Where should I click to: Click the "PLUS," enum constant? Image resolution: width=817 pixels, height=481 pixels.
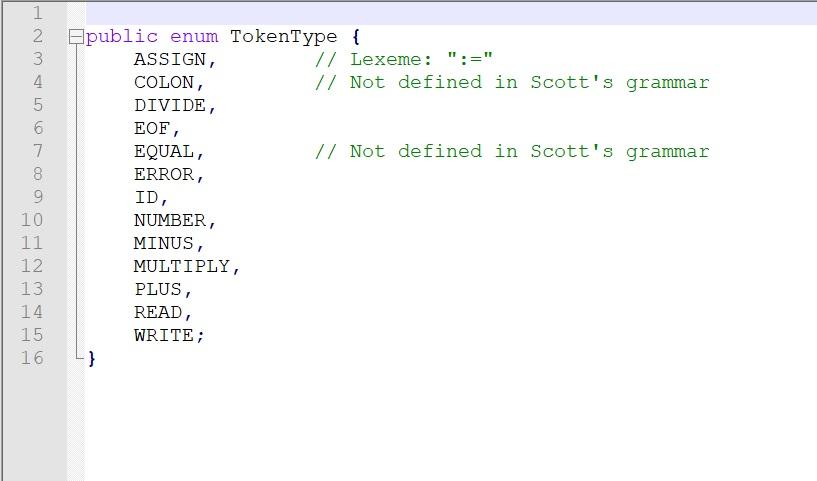click(x=163, y=289)
